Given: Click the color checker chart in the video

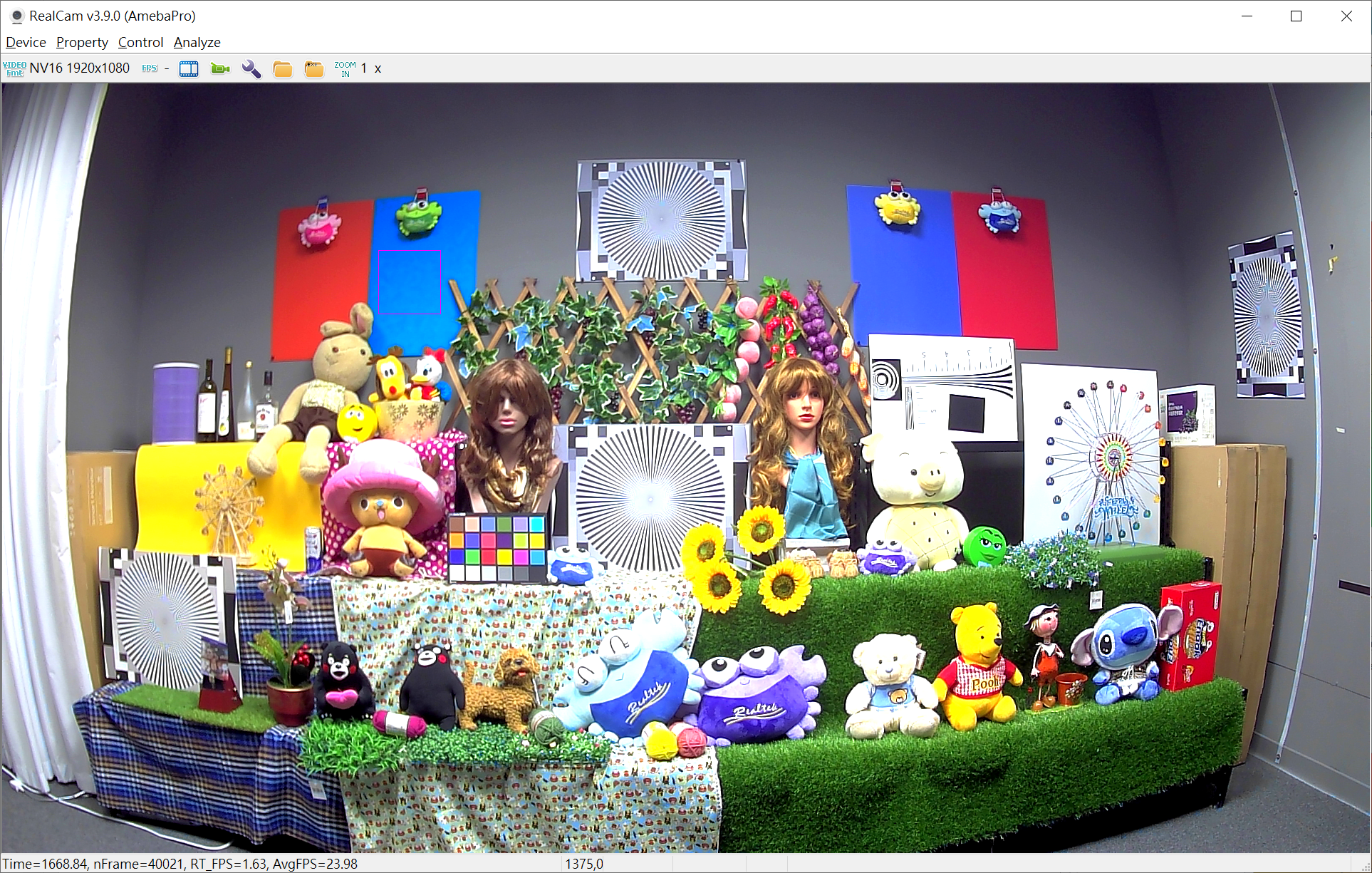Looking at the screenshot, I should (497, 548).
